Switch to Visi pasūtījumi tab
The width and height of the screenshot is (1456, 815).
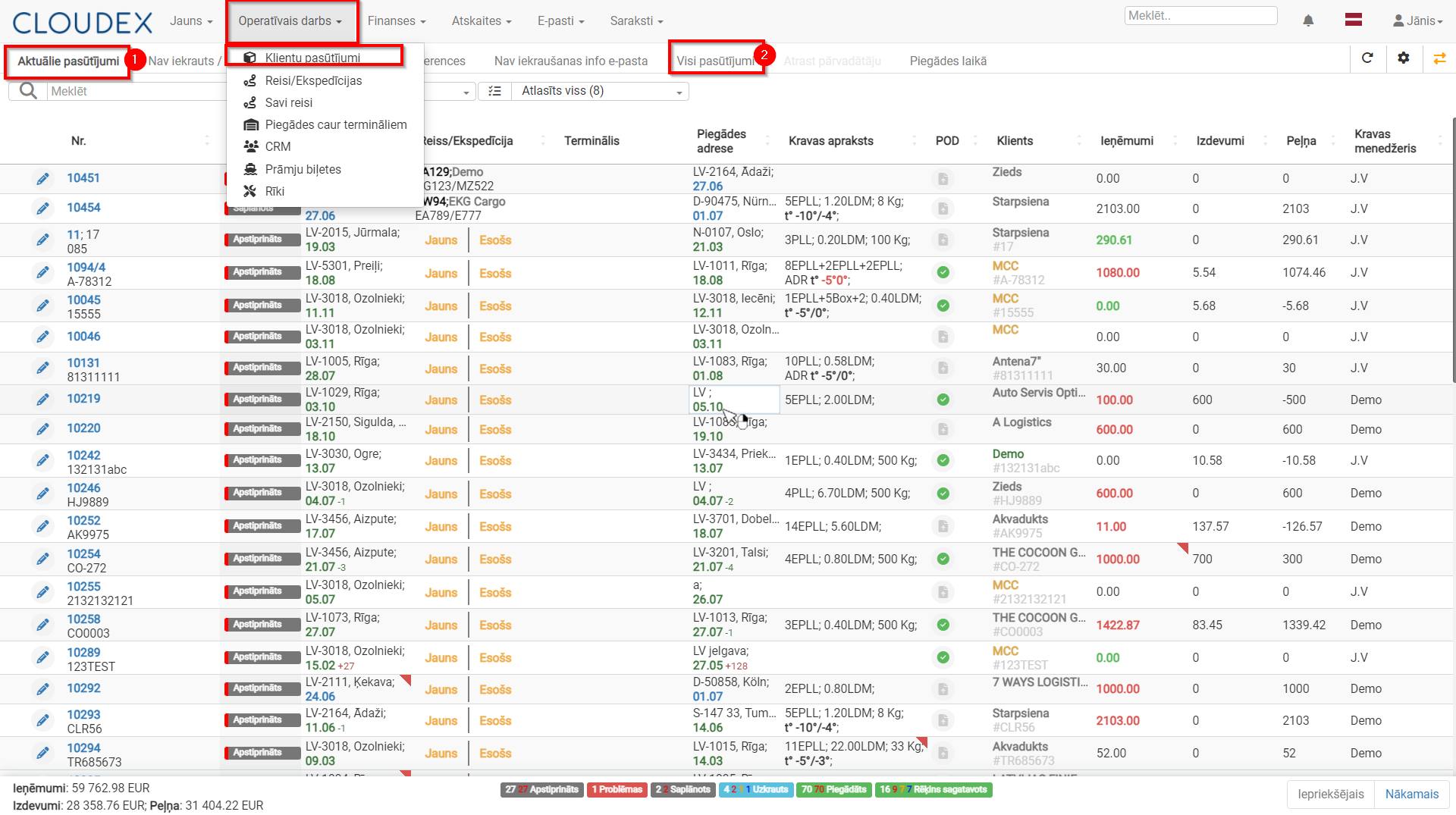coord(716,61)
